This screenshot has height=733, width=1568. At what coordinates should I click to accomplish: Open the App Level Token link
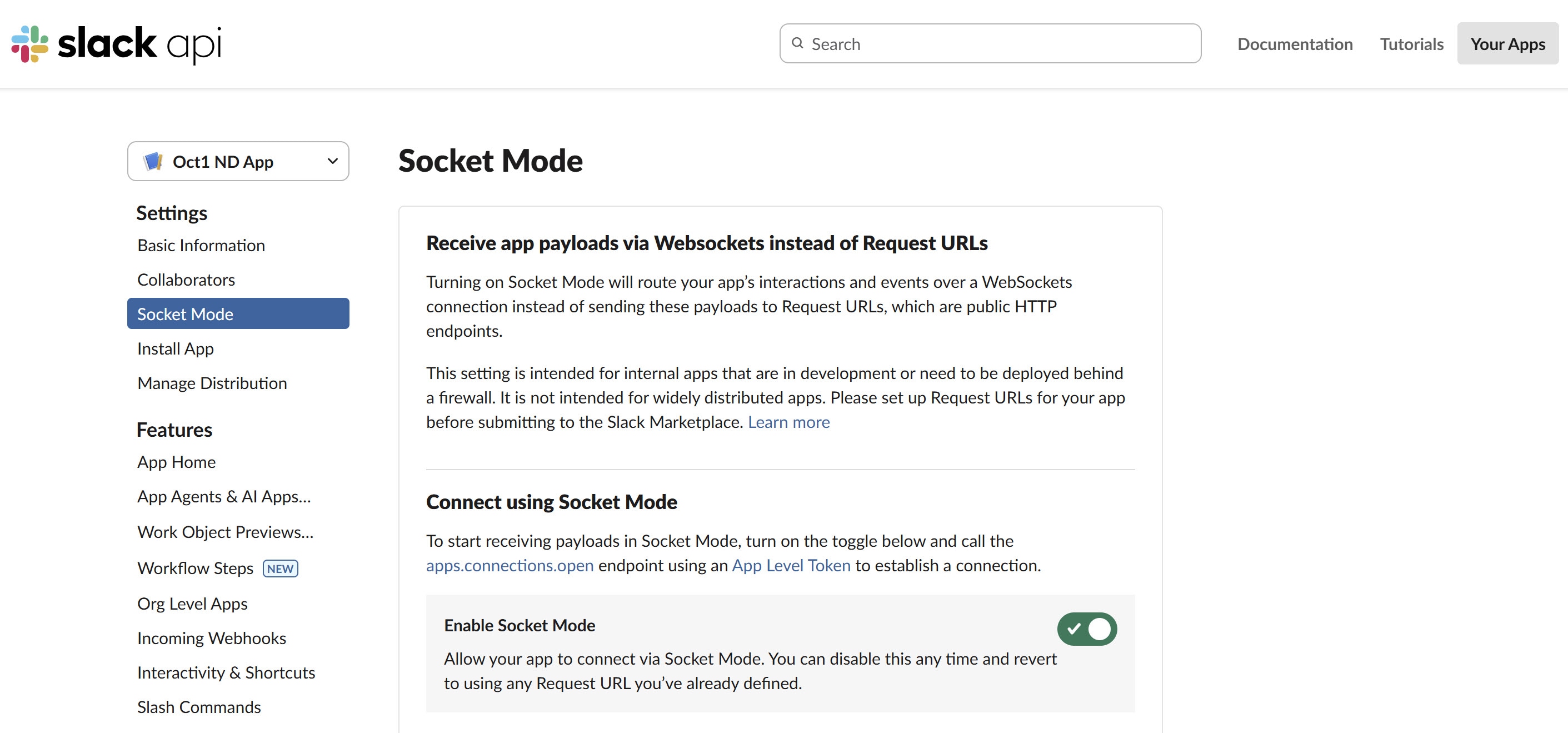pyautogui.click(x=791, y=565)
